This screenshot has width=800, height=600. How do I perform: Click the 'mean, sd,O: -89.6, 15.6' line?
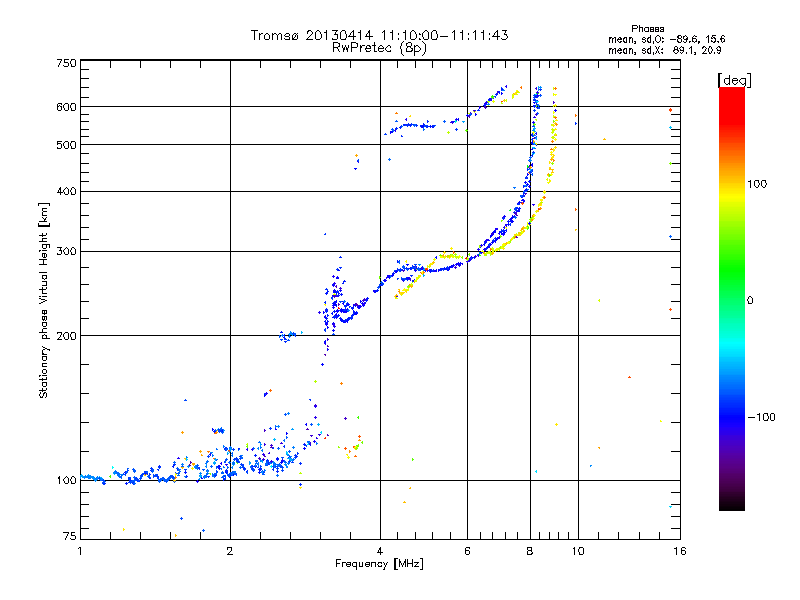click(666, 39)
